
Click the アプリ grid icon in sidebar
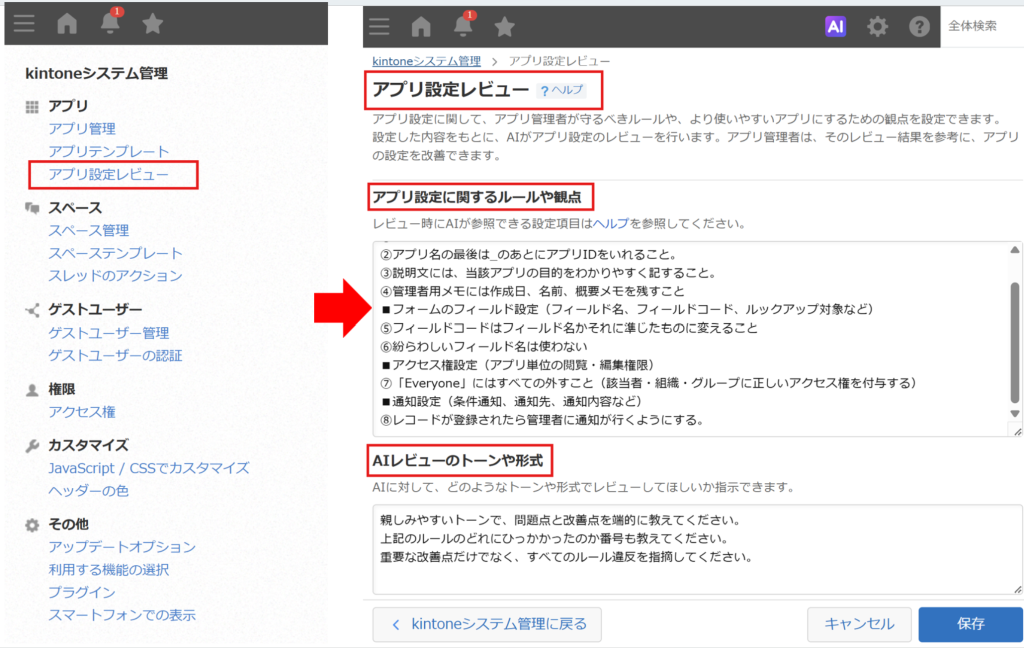pyautogui.click(x=32, y=106)
